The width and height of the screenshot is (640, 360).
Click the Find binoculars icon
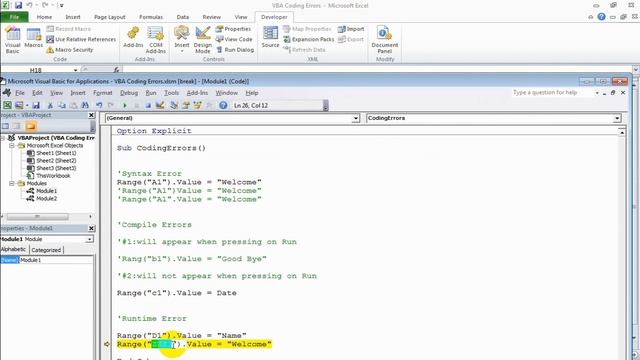click(x=85, y=105)
